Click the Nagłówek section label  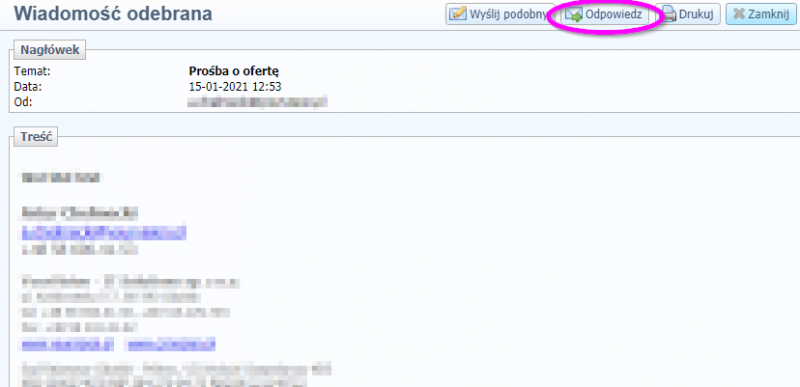[x=49, y=50]
